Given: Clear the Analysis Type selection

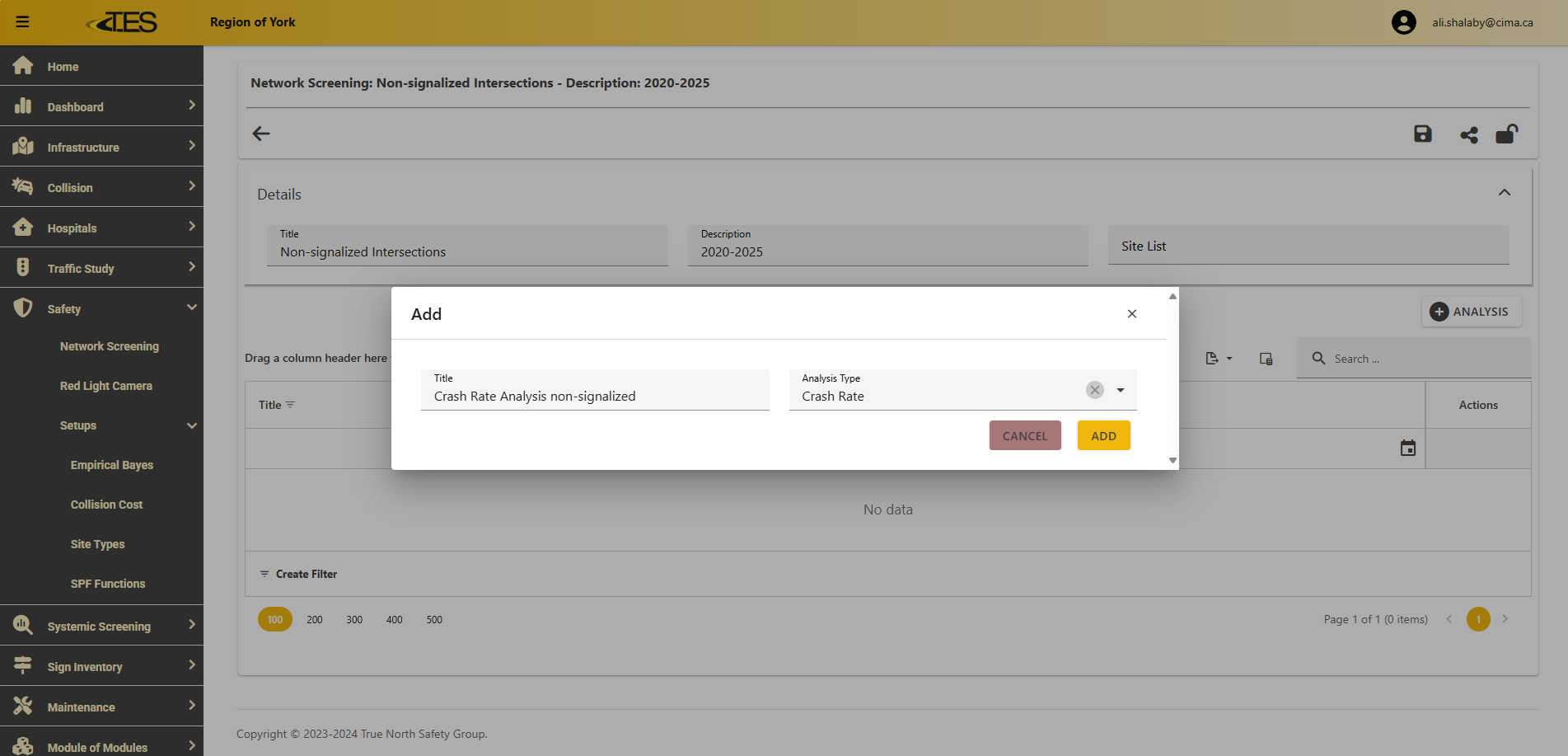Looking at the screenshot, I should (1094, 390).
